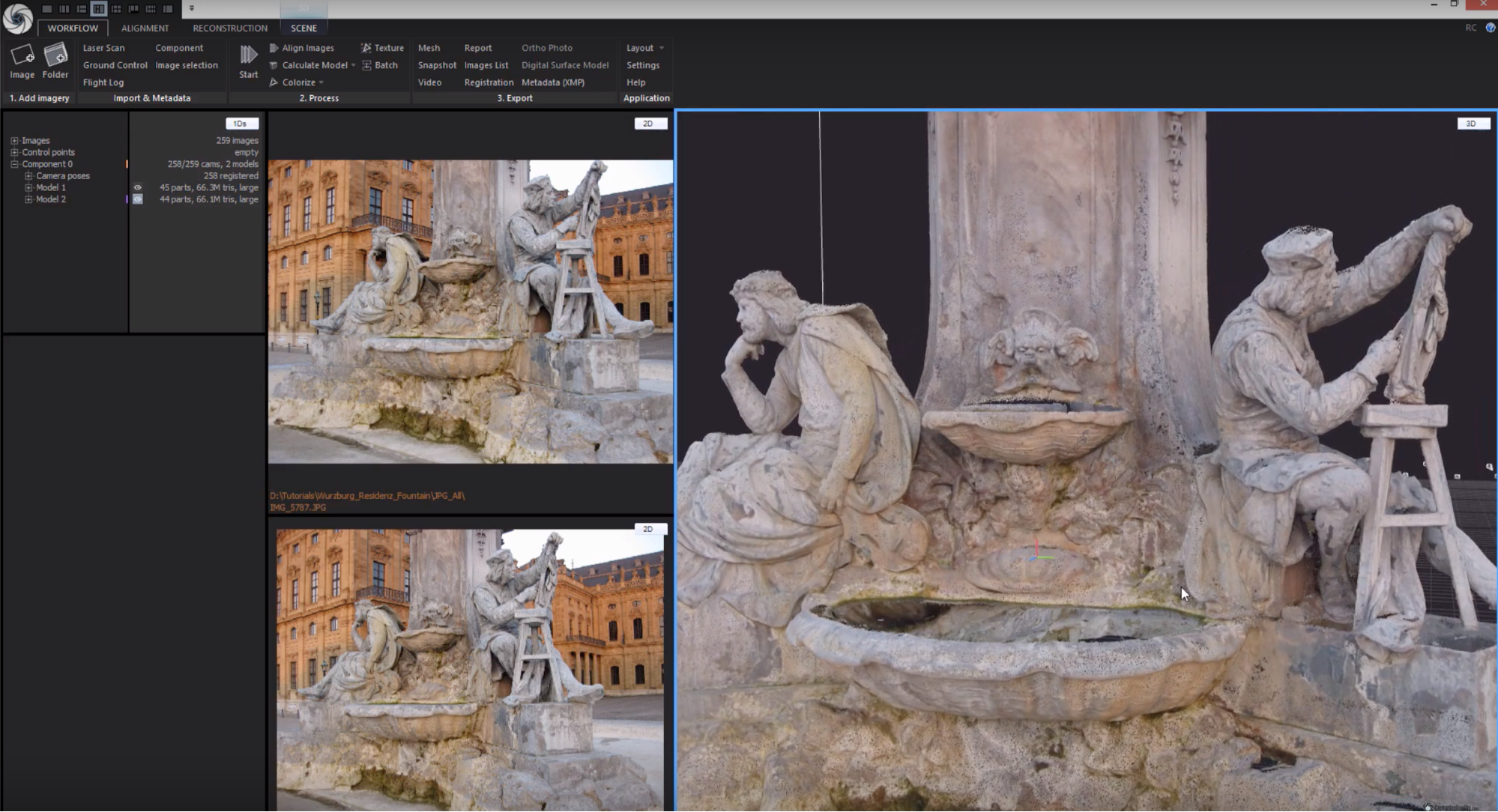Click the Align Images icon
Image resolution: width=1498 pixels, height=812 pixels.
tap(274, 48)
